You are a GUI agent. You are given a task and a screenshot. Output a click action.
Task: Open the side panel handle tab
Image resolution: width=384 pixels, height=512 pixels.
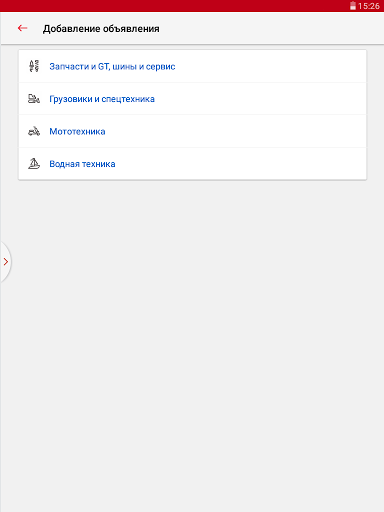tap(6, 262)
